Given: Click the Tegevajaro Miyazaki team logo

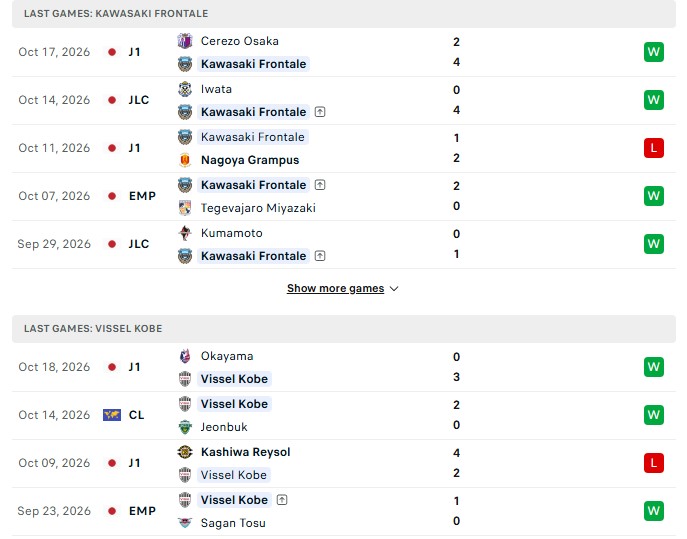Looking at the screenshot, I should (185, 208).
